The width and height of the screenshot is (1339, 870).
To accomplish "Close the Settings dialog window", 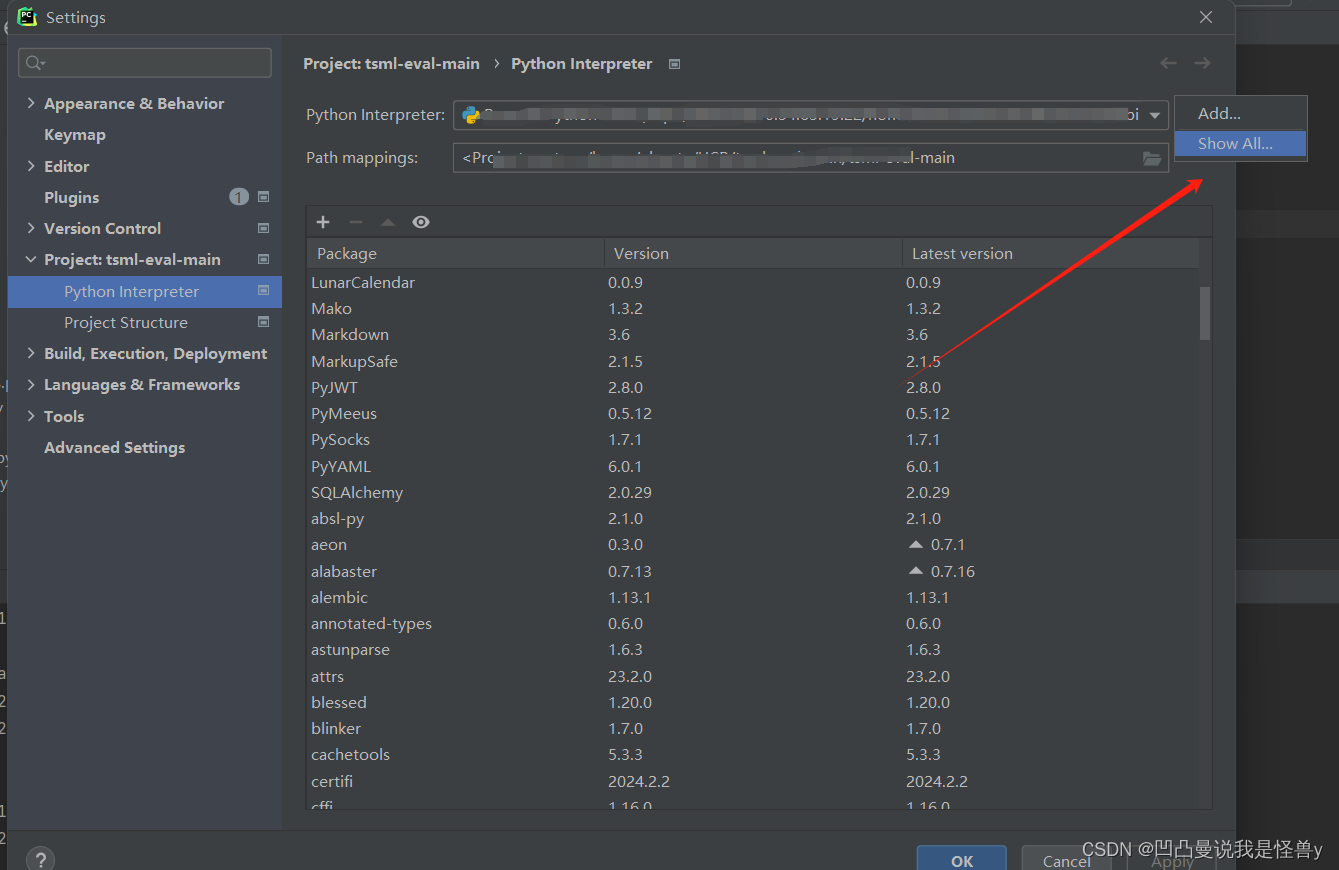I will [1206, 17].
